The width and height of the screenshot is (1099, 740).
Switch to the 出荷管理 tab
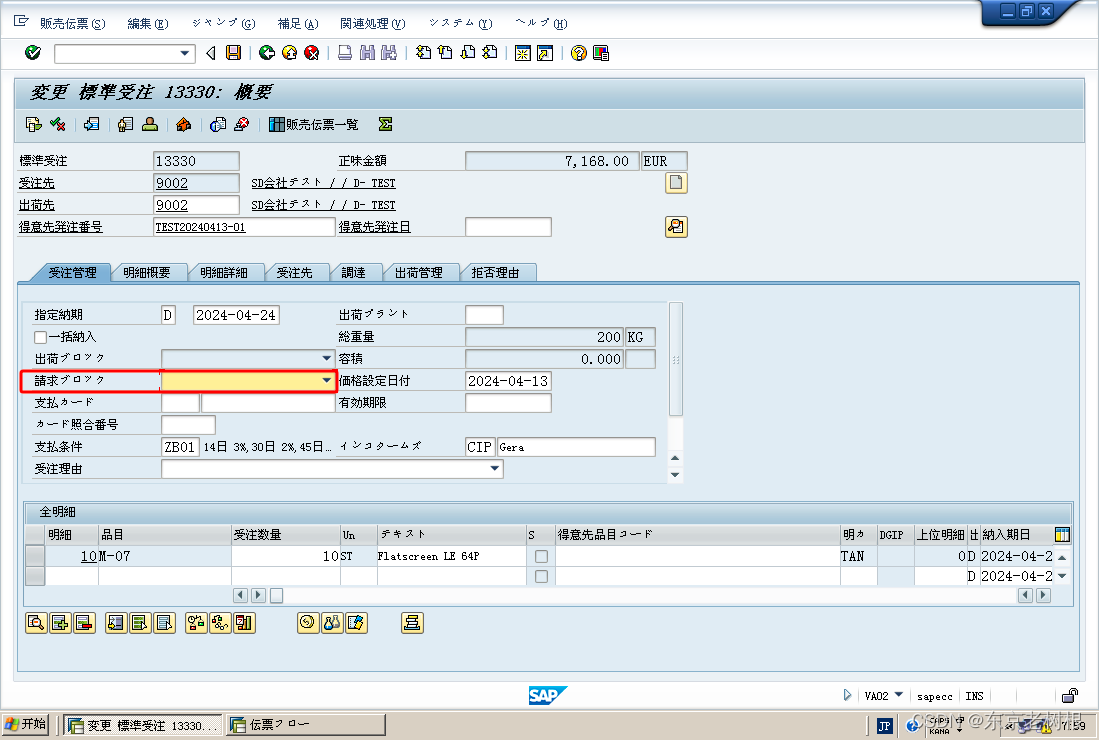[418, 273]
